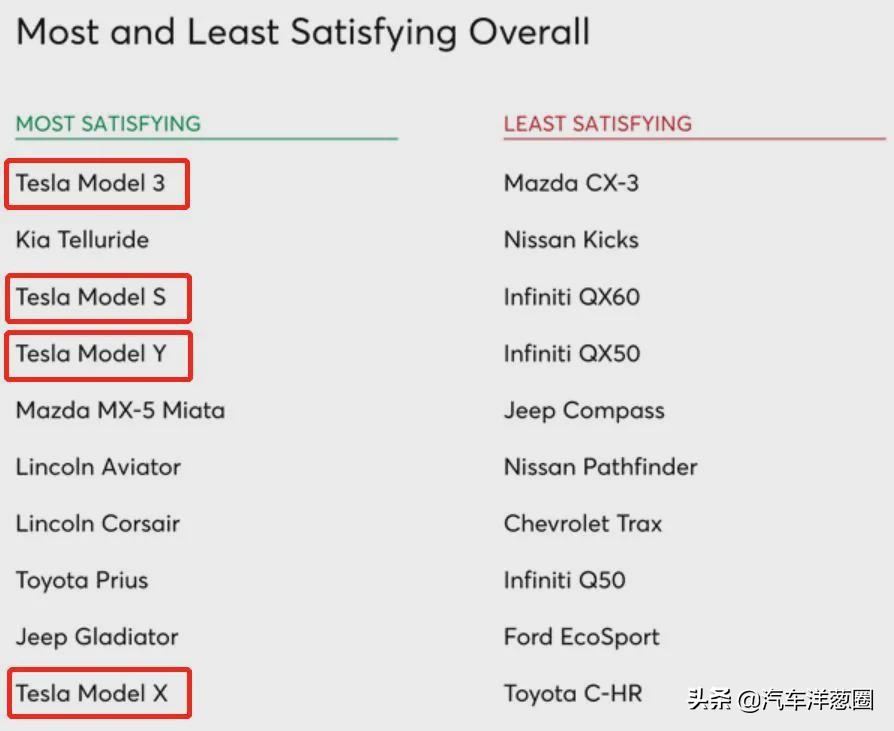Click the Toutiao watermark at the bottom right

780,699
